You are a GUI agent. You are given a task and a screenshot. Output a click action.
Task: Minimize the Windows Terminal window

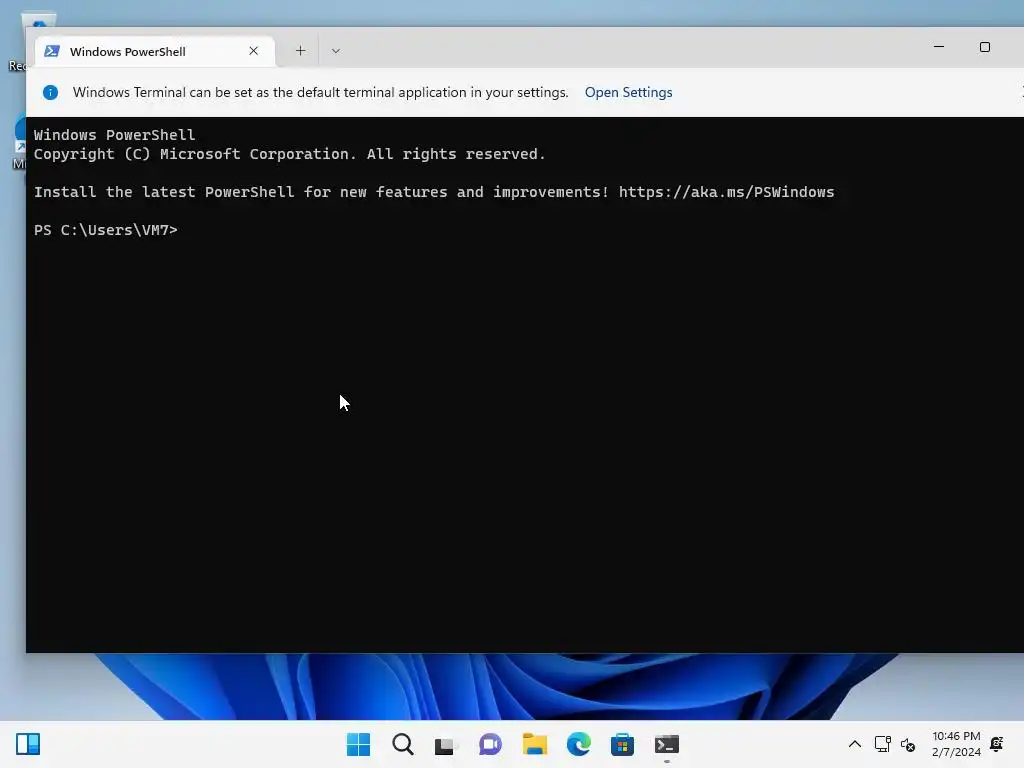click(938, 47)
